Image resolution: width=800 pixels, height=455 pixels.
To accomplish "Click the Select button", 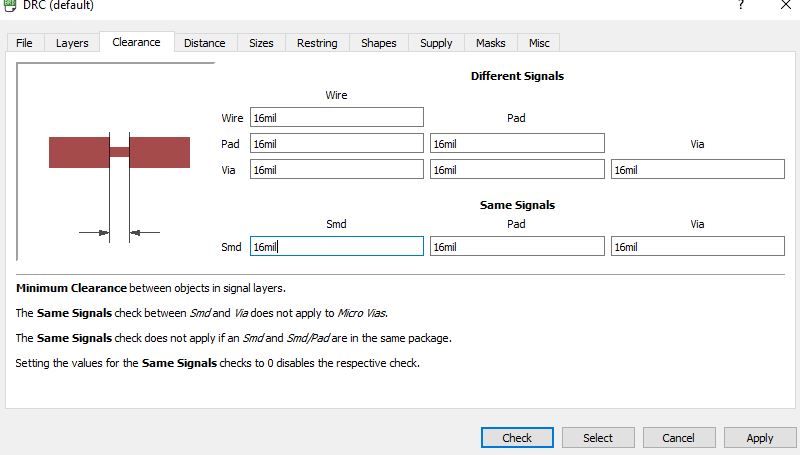I will 598,438.
